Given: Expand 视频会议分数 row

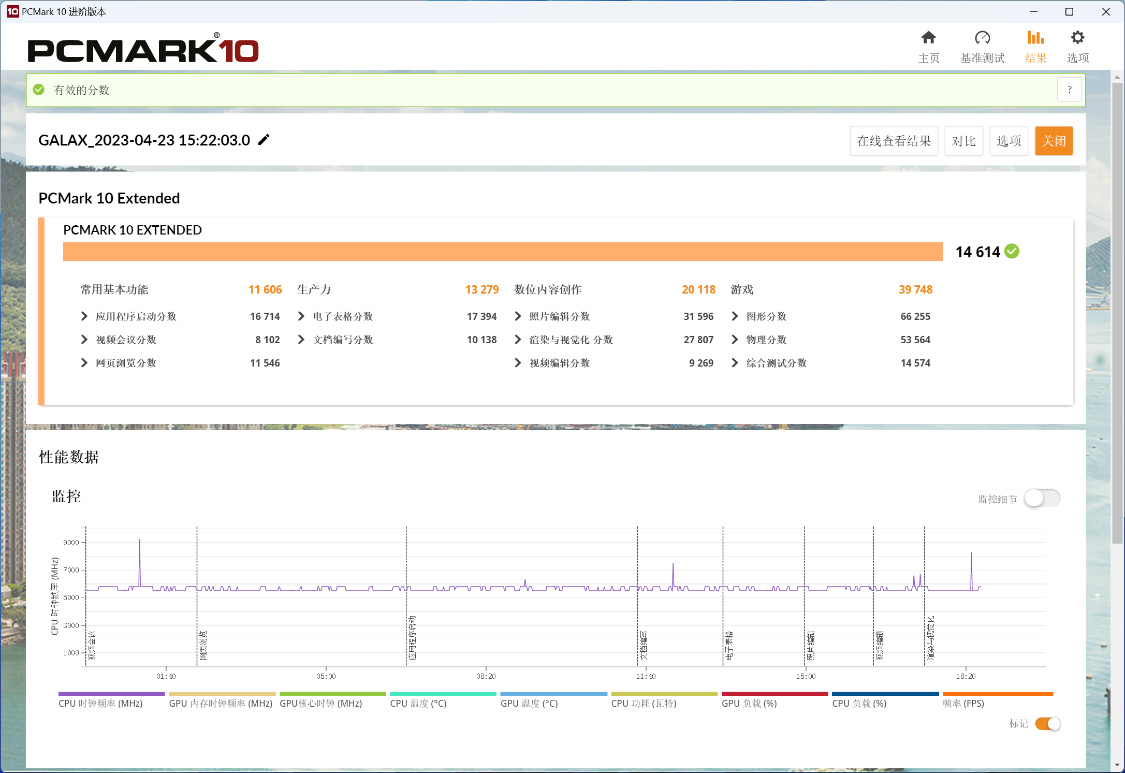Looking at the screenshot, I should [x=84, y=339].
